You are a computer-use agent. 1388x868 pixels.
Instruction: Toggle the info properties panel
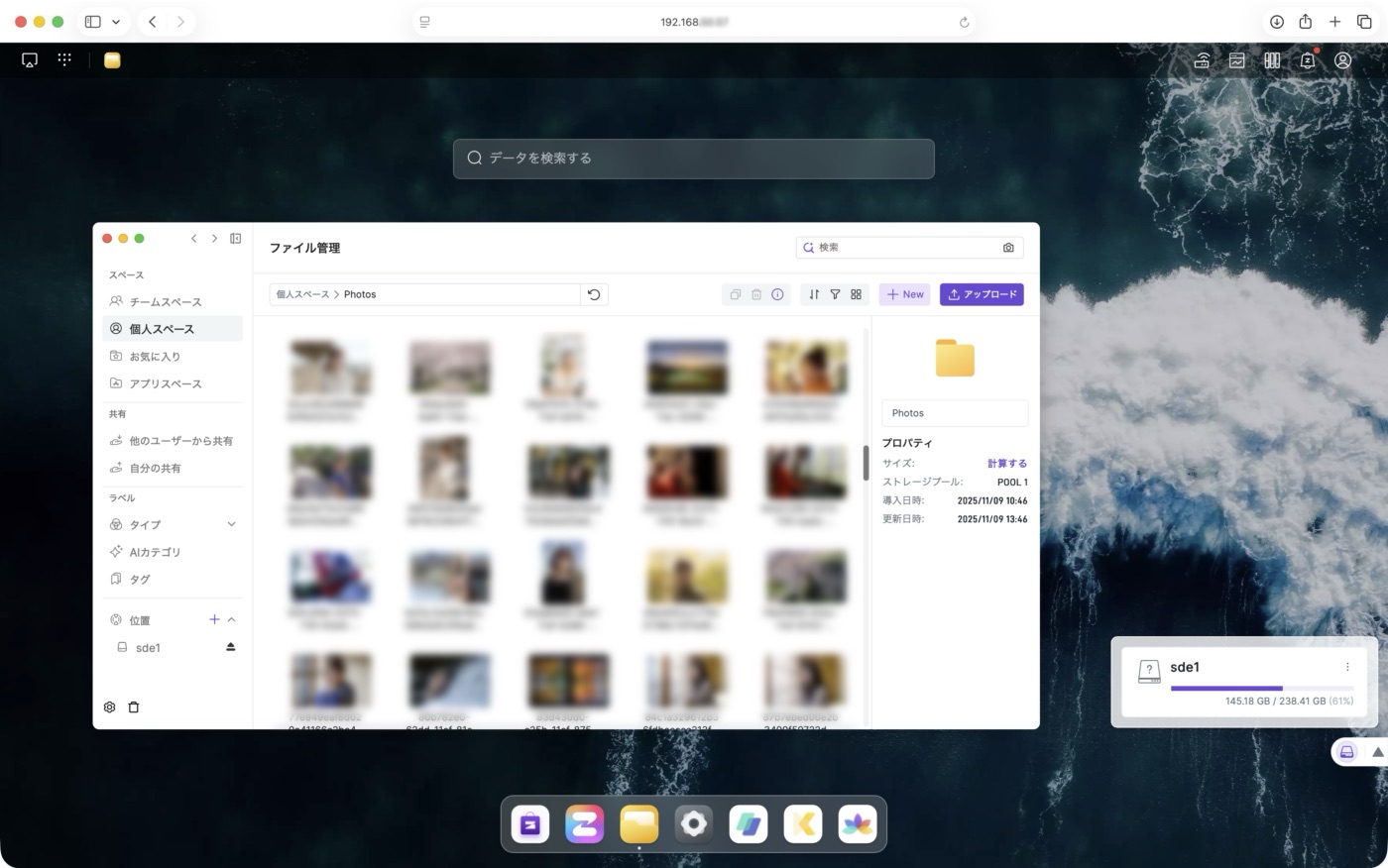coord(777,294)
